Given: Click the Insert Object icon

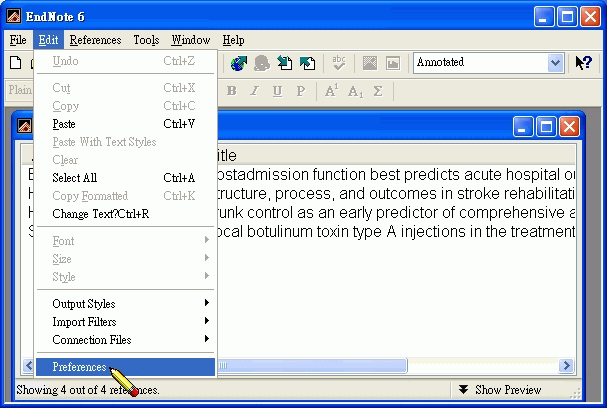Looking at the screenshot, I should pyautogui.click(x=393, y=63).
